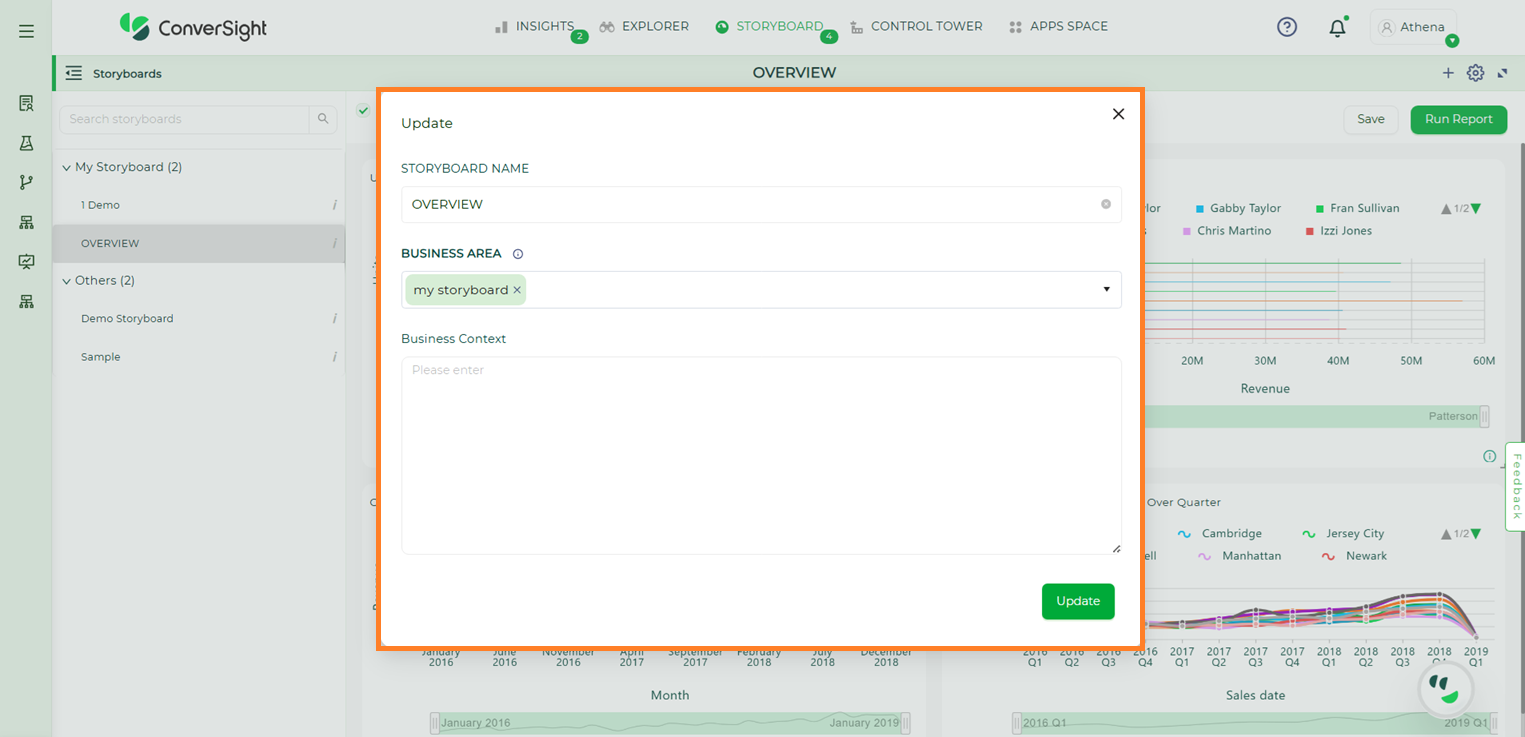Open the hamburger main menu
The height and width of the screenshot is (737, 1525).
click(27, 31)
